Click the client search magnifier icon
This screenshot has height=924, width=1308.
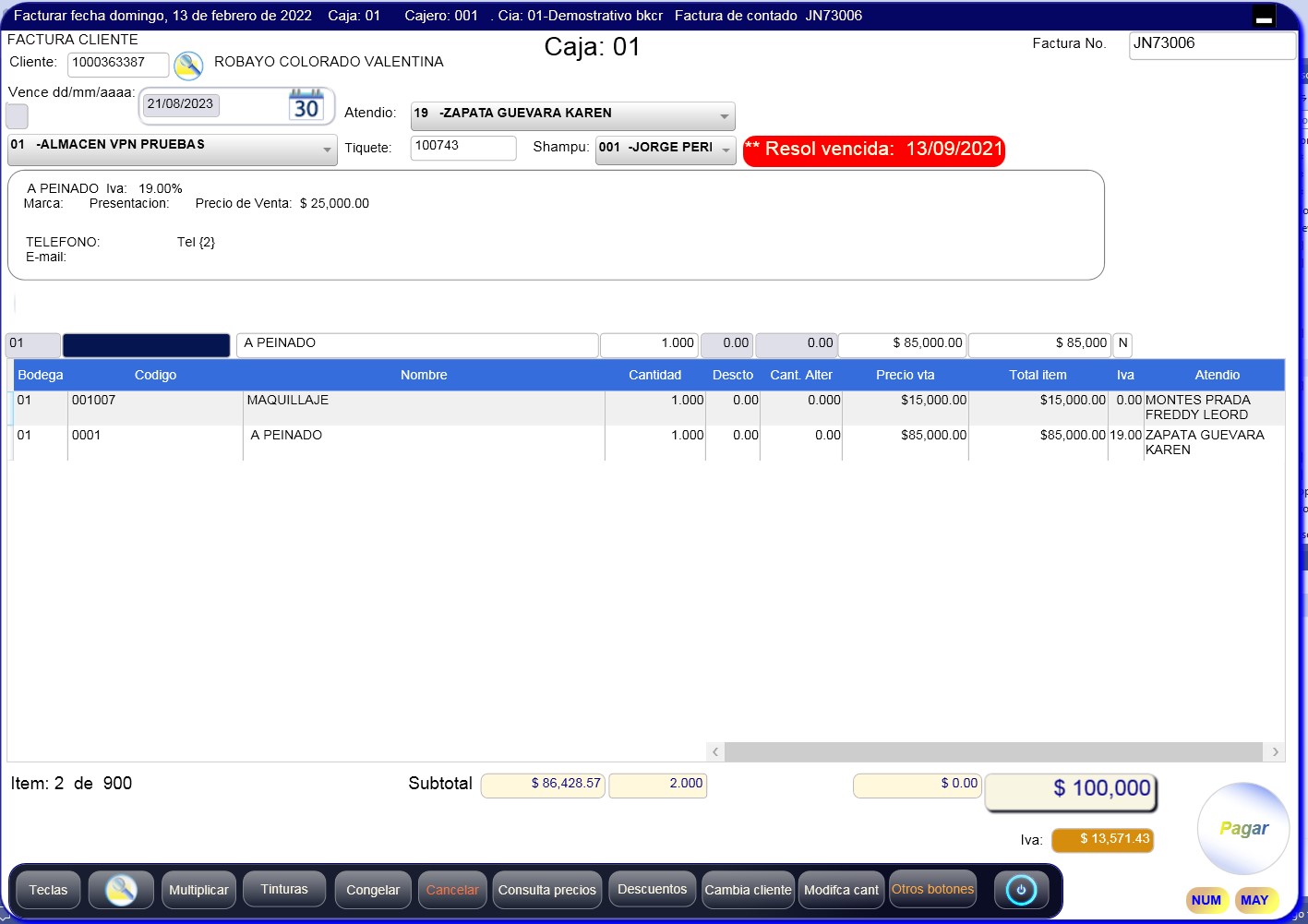(188, 66)
